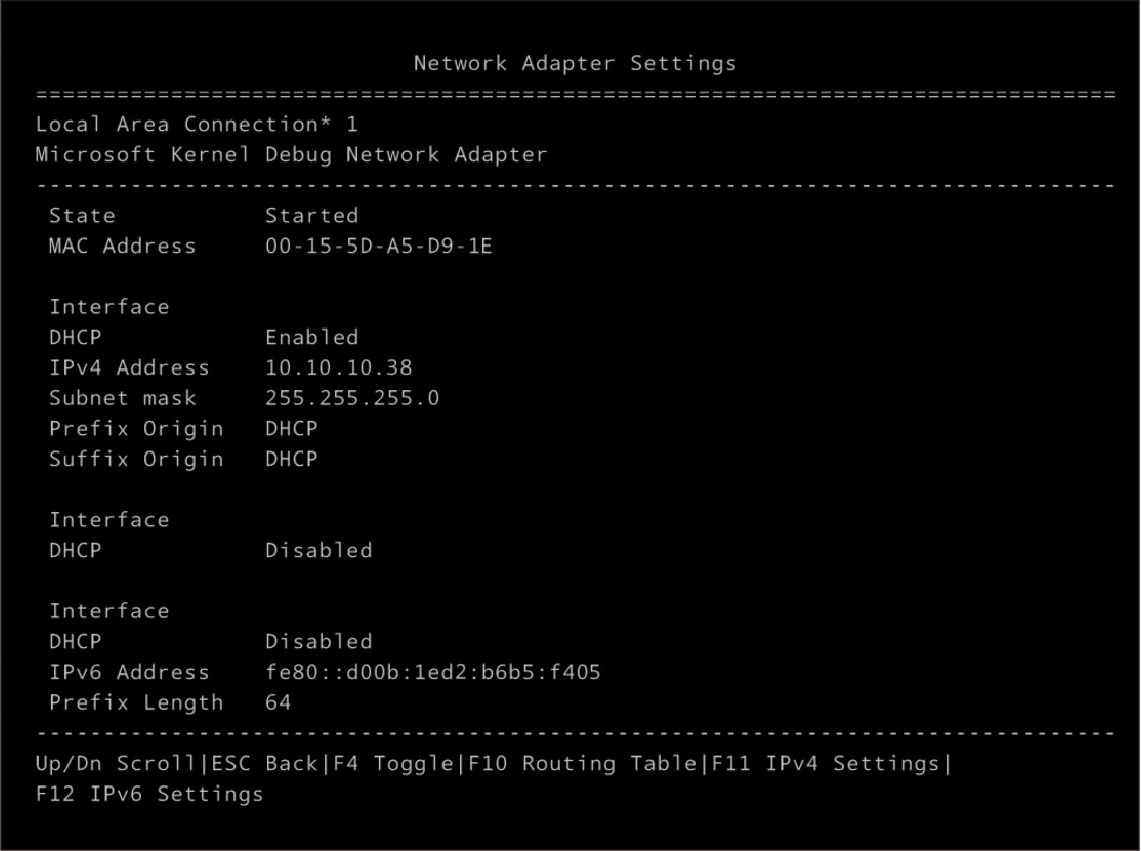Click the F4 Toggle option
Image resolution: width=1141 pixels, height=851 pixels.
pos(394,763)
